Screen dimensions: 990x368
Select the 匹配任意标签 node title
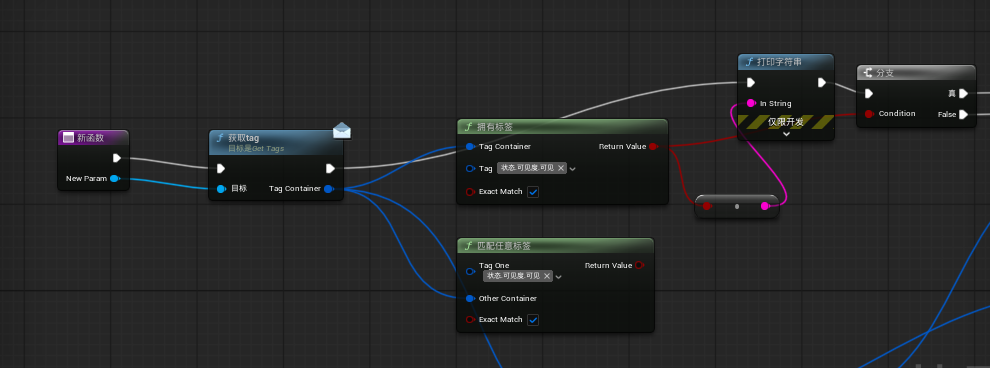[x=504, y=246]
